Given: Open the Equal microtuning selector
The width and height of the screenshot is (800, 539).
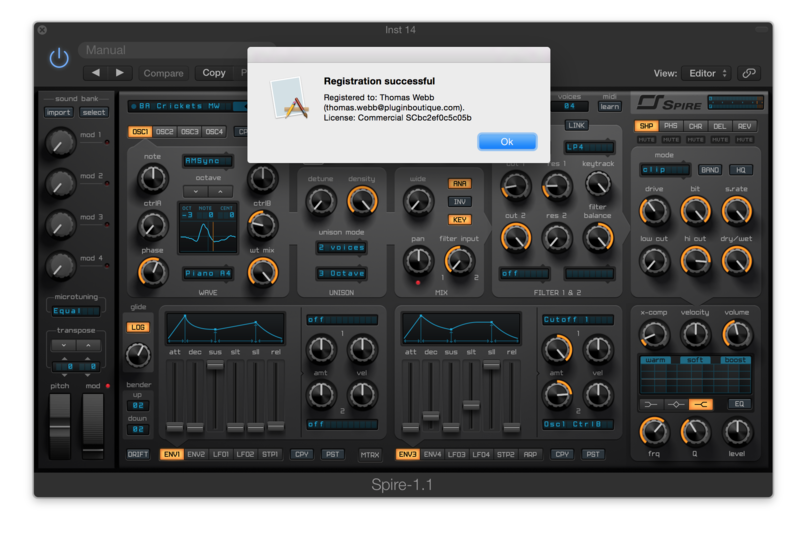Looking at the screenshot, I should coord(76,311).
